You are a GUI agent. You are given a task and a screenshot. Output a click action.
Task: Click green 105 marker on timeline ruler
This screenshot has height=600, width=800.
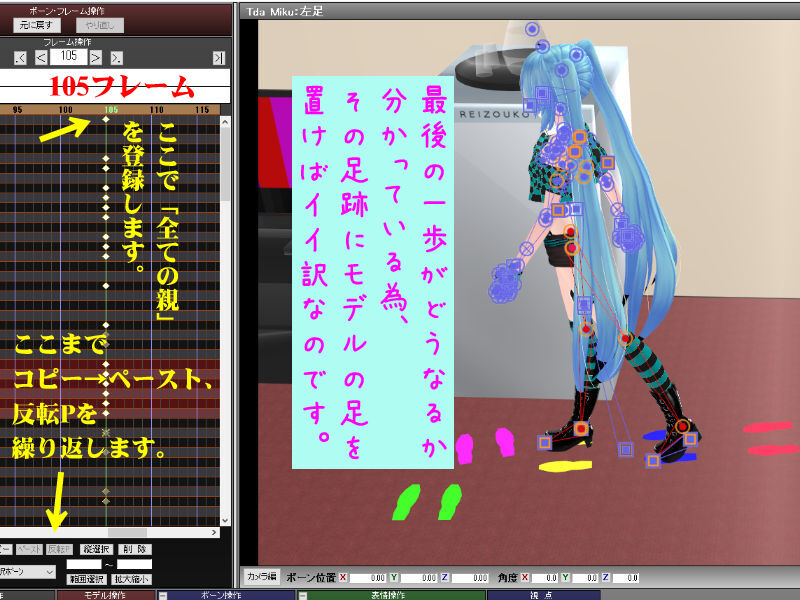tap(111, 110)
